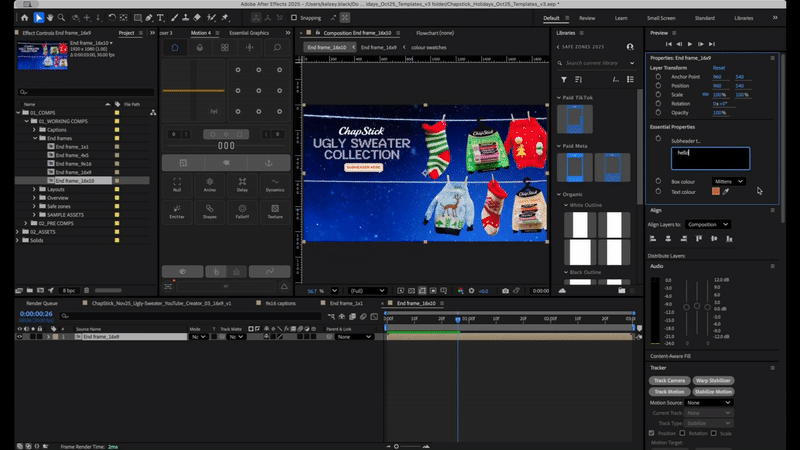Select the Brush tool
Image resolution: width=800 pixels, height=450 pixels.
pos(174,18)
